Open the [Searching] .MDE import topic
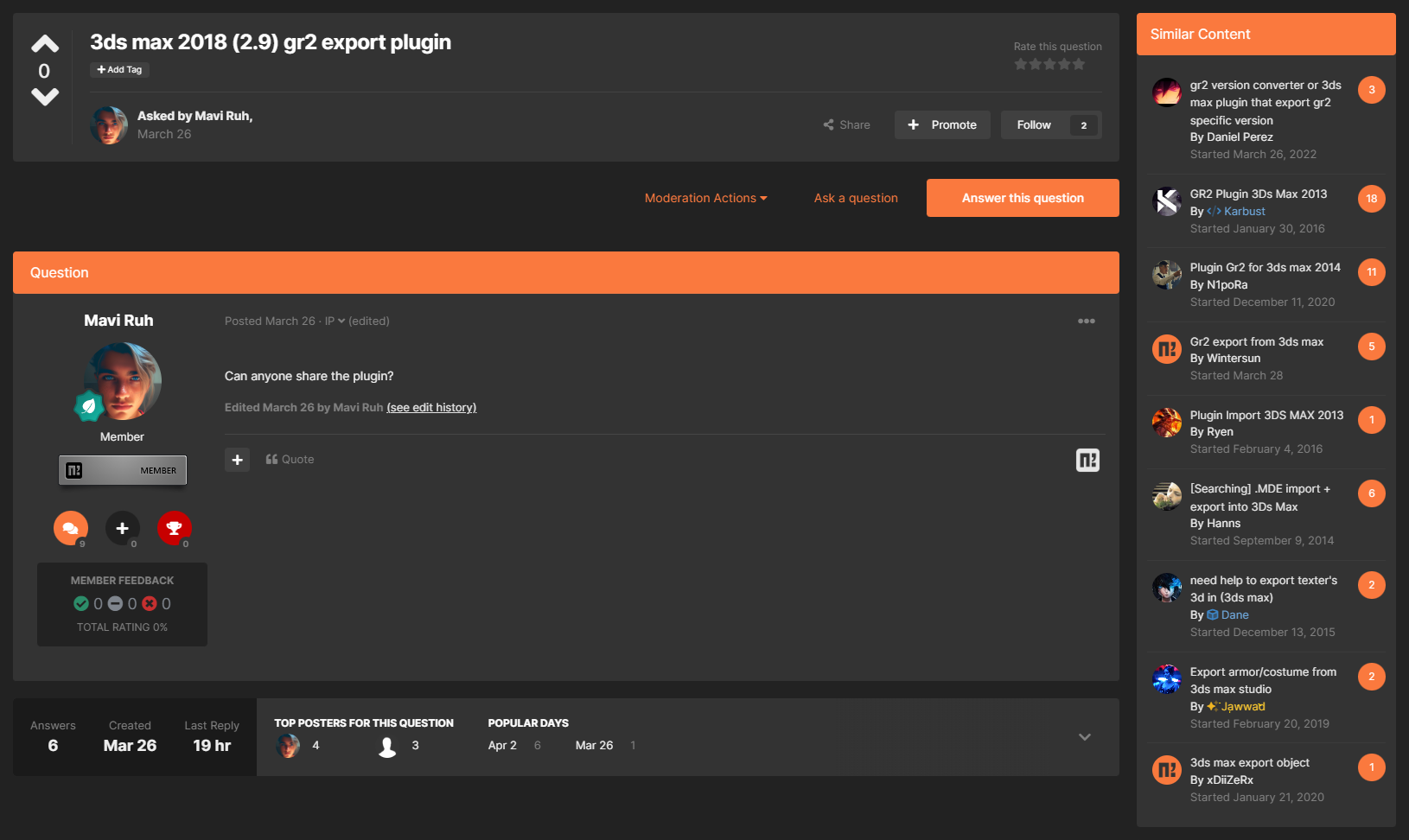The image size is (1409, 840). 1260,498
